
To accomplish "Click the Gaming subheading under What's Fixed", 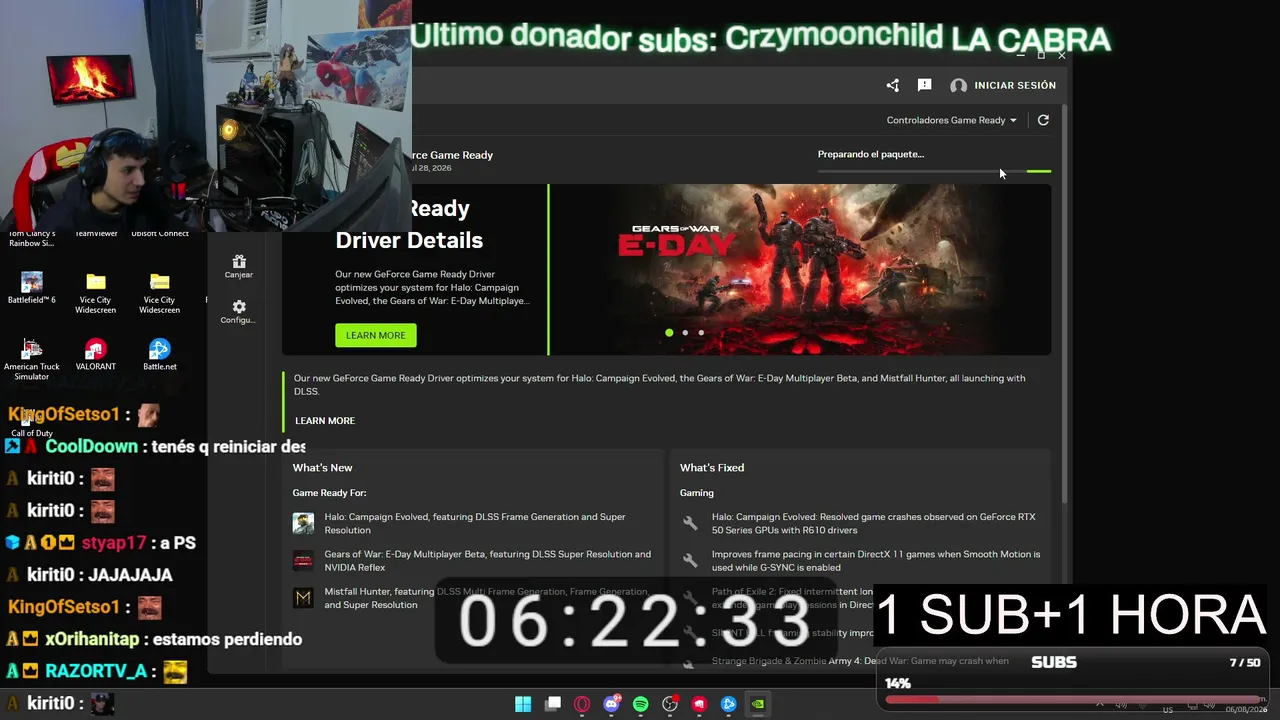I will 697,493.
